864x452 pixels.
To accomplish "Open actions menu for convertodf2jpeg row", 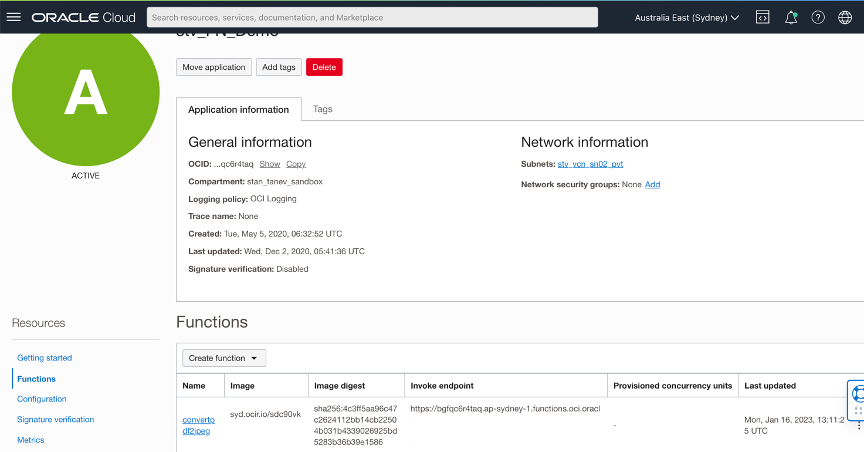I will coord(857,424).
